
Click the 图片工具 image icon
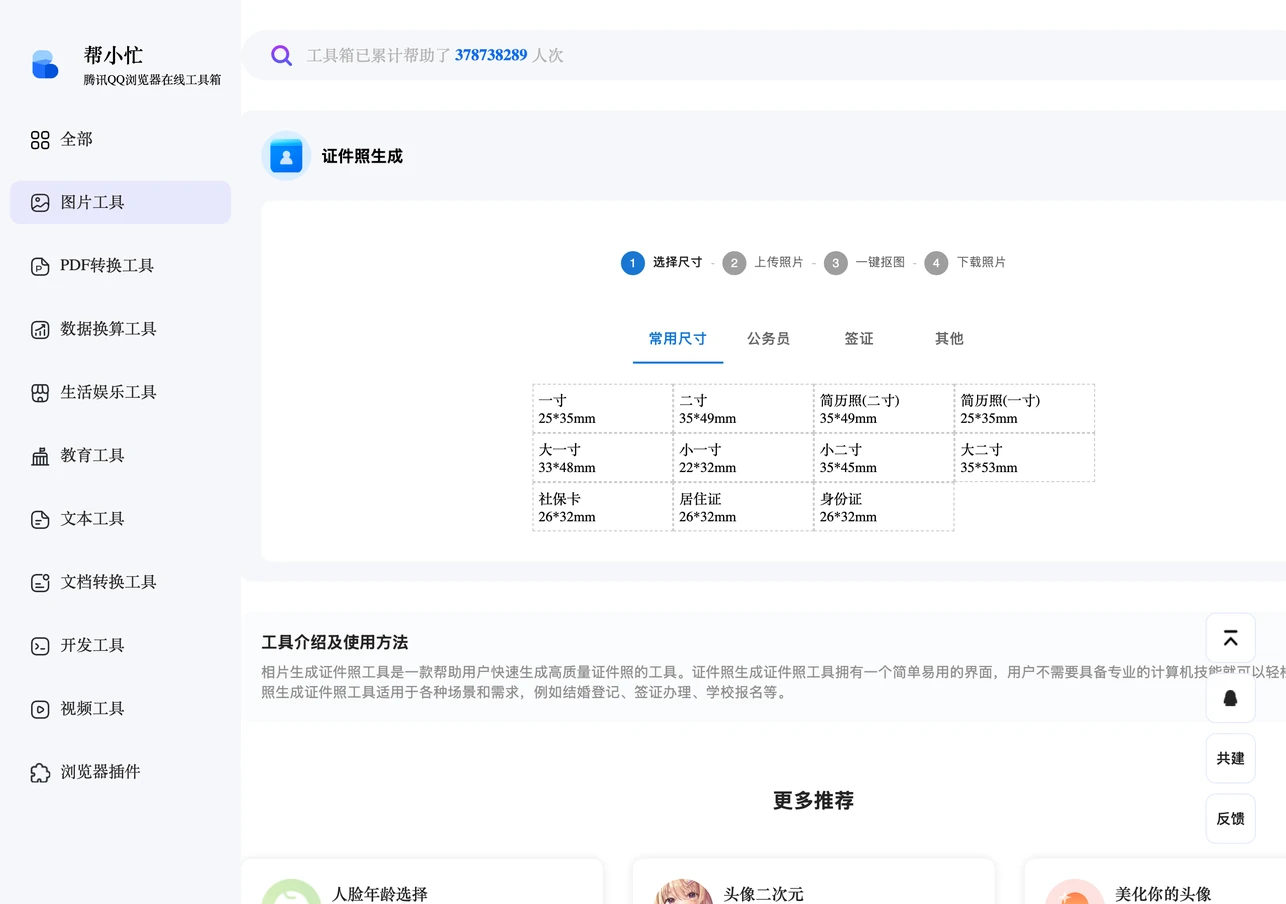click(x=40, y=203)
